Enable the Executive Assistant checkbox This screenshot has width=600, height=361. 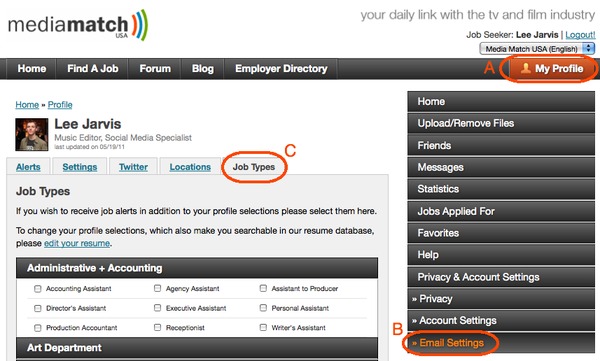(x=157, y=308)
